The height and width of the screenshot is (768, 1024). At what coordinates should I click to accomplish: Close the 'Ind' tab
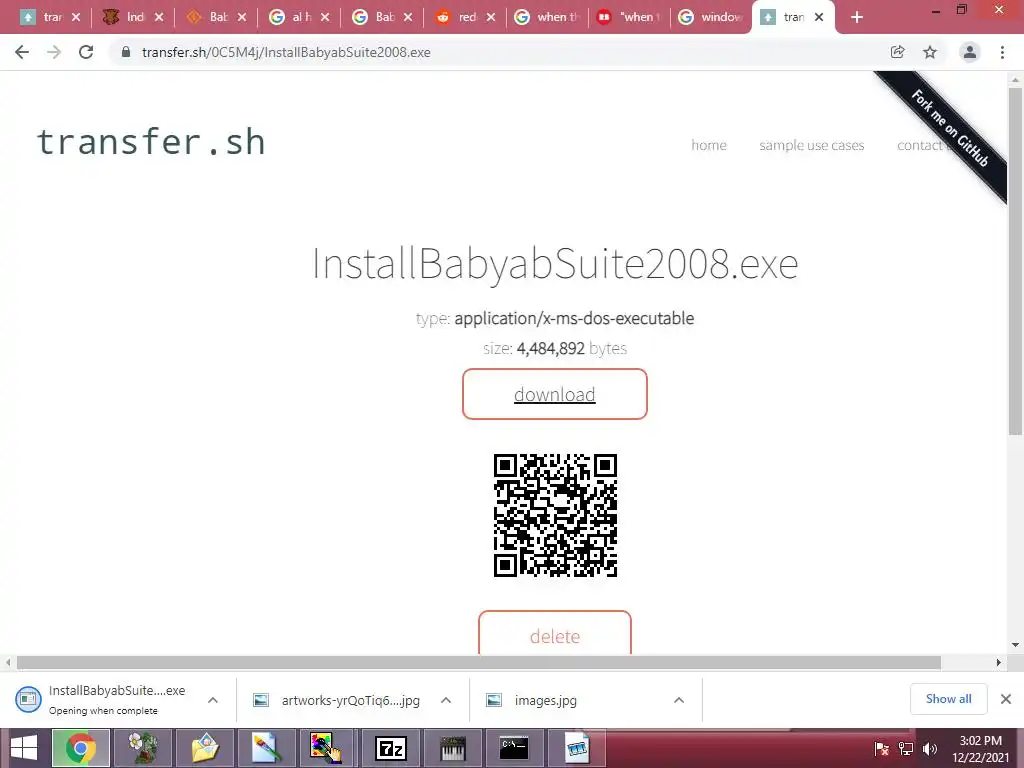[x=159, y=18]
